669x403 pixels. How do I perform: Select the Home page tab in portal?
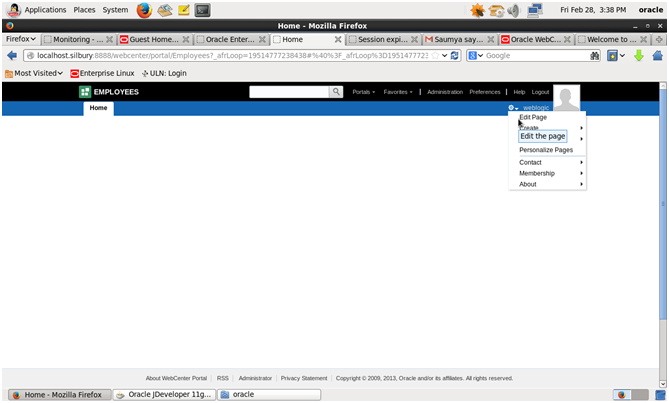click(98, 108)
